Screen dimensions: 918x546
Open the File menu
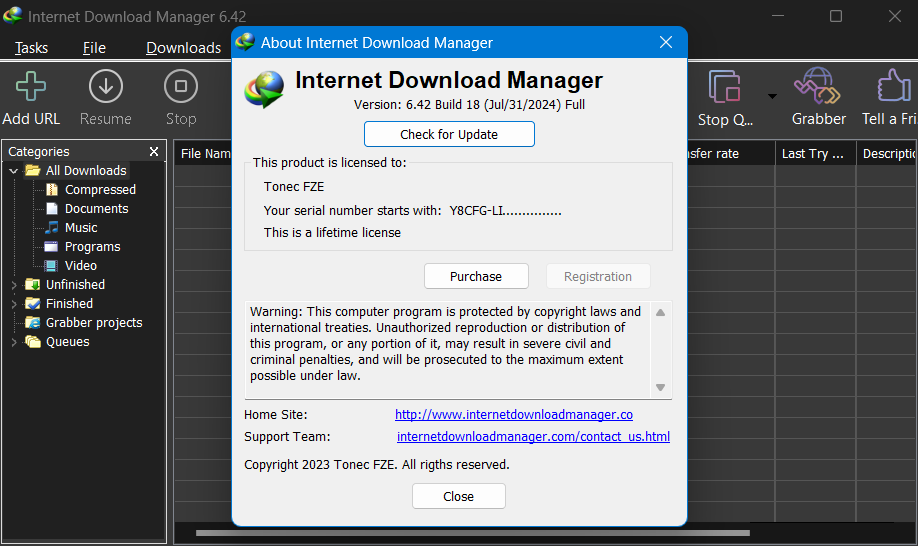(94, 48)
